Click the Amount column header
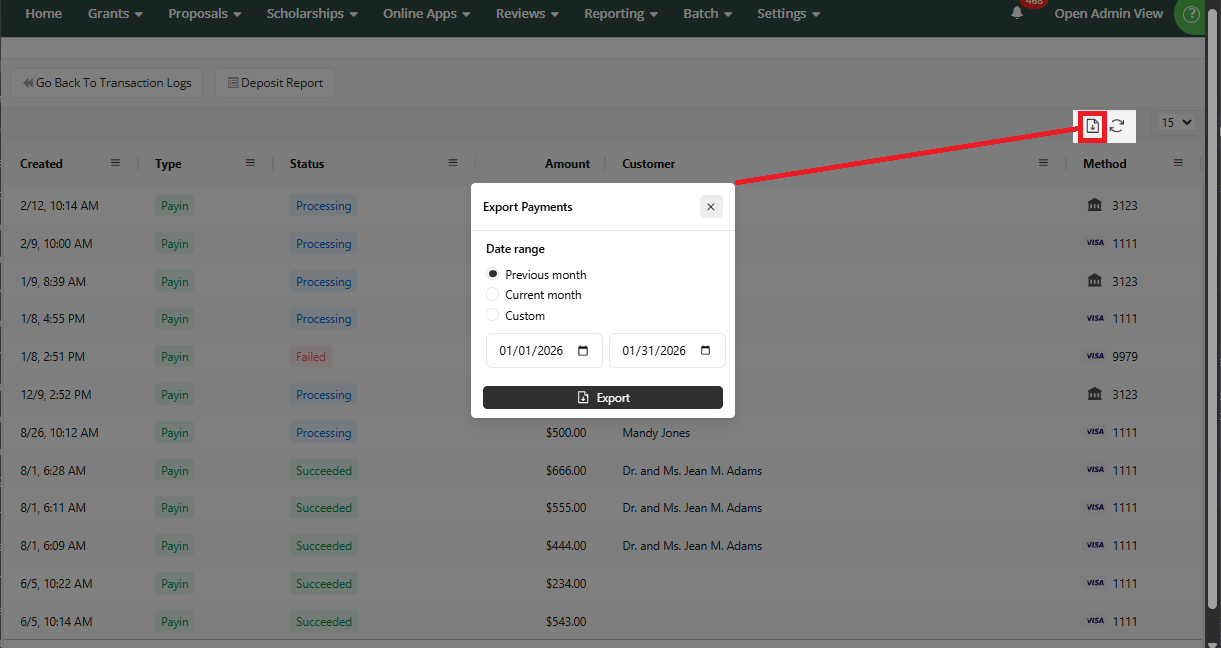Viewport: 1221px width, 648px height. (x=567, y=163)
